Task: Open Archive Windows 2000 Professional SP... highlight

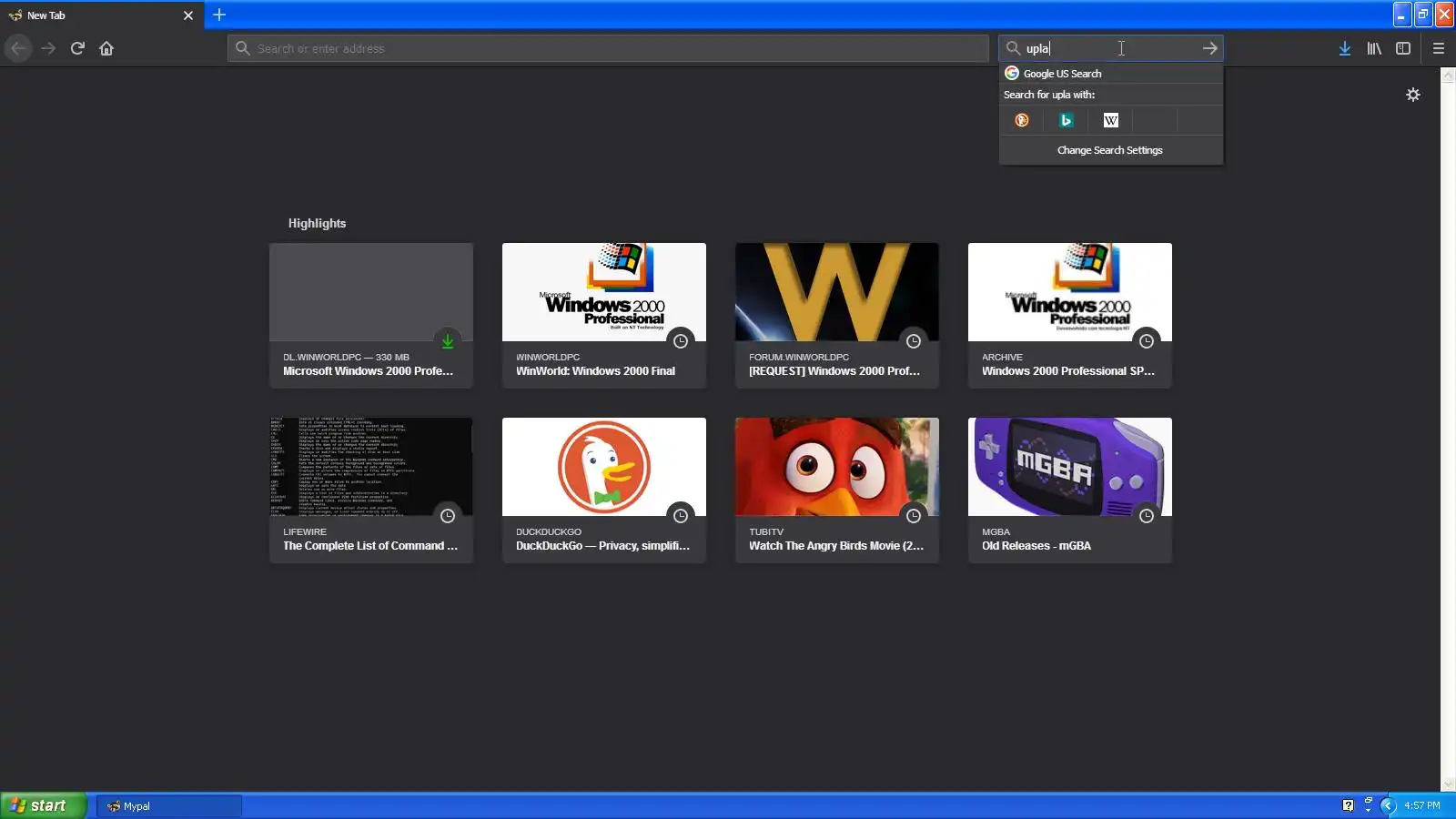Action: (1070, 315)
